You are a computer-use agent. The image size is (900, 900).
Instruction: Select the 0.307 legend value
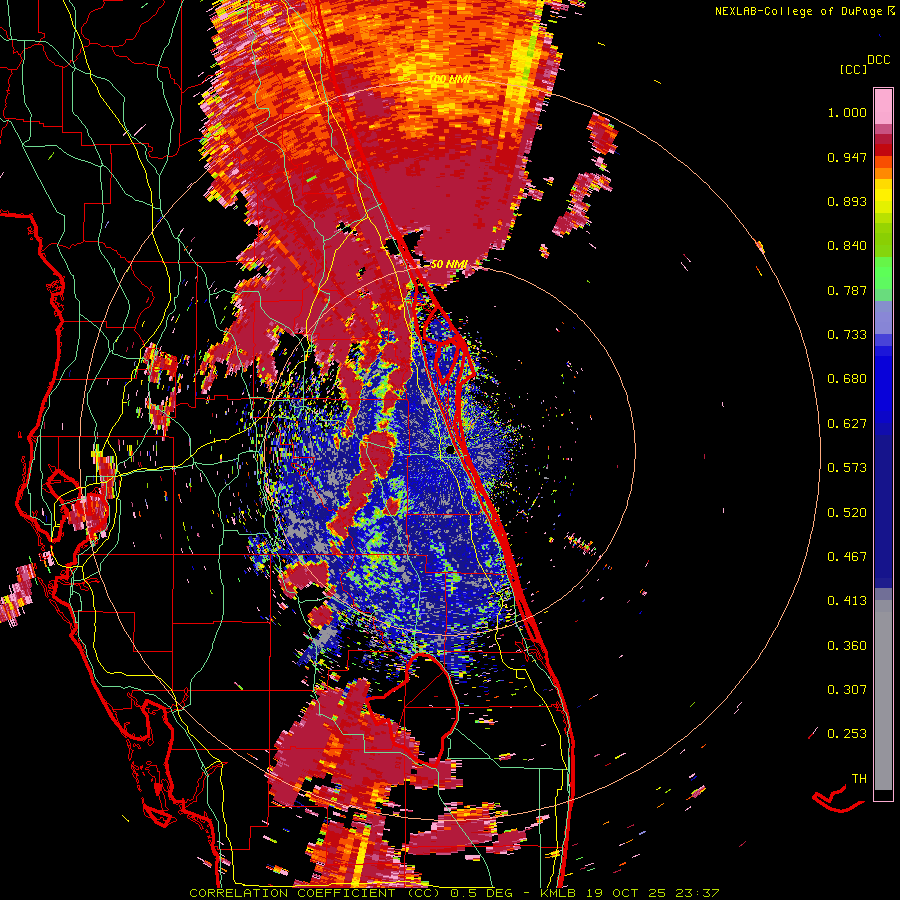(847, 690)
